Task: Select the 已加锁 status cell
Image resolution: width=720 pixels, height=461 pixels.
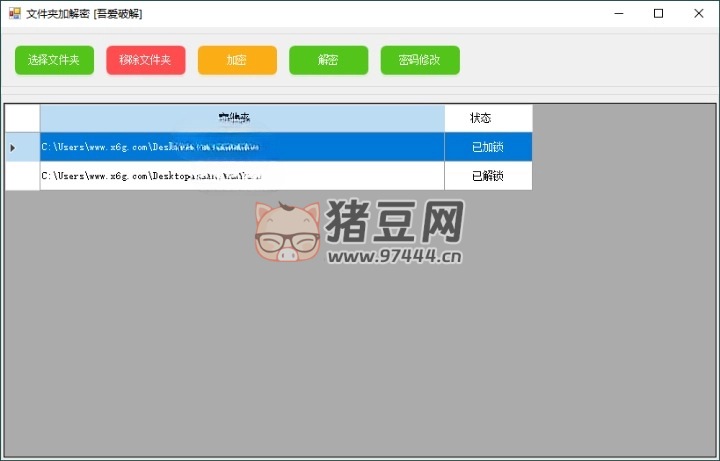Action: (x=488, y=147)
